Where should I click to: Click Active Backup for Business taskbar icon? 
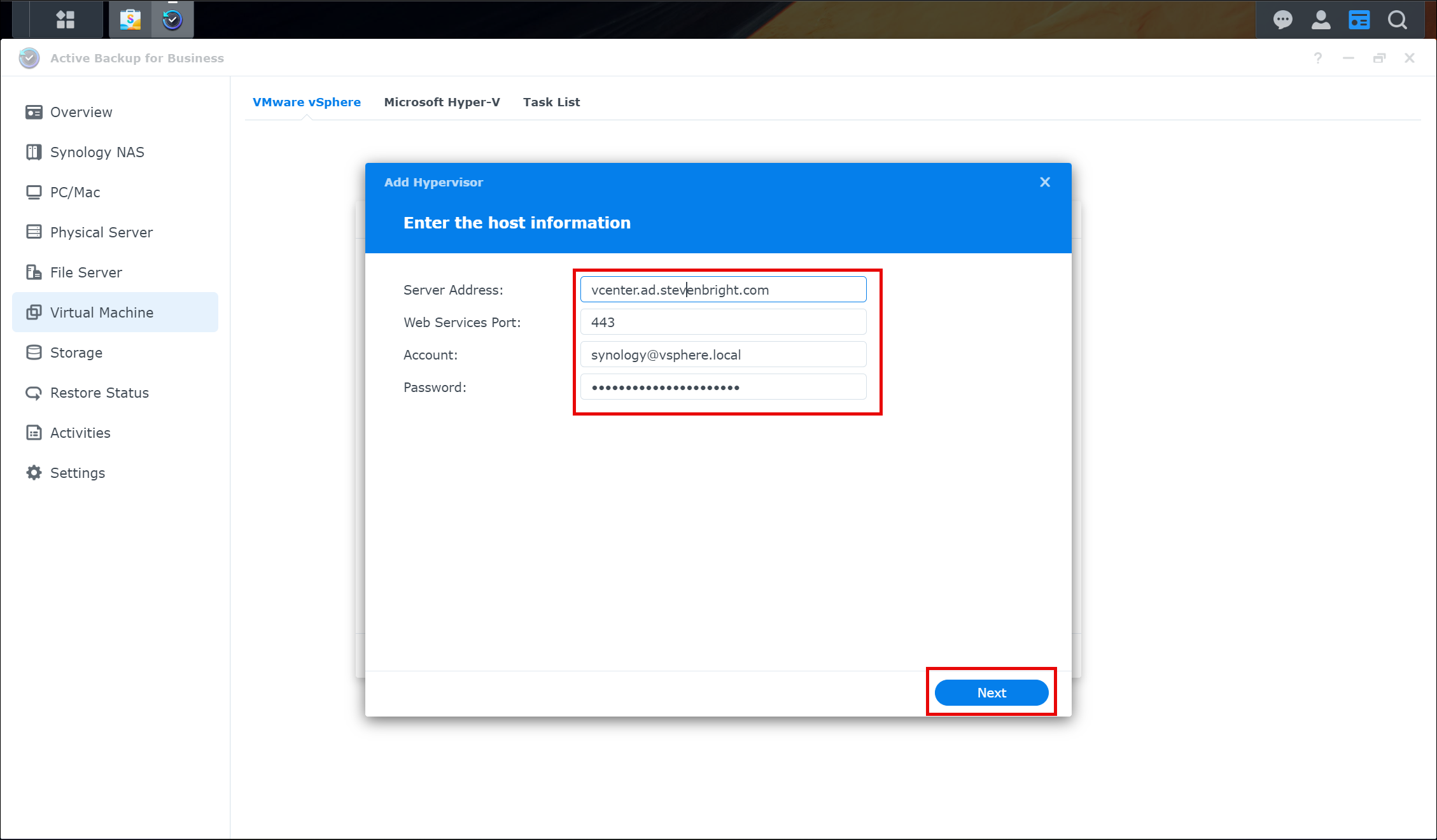(172, 19)
